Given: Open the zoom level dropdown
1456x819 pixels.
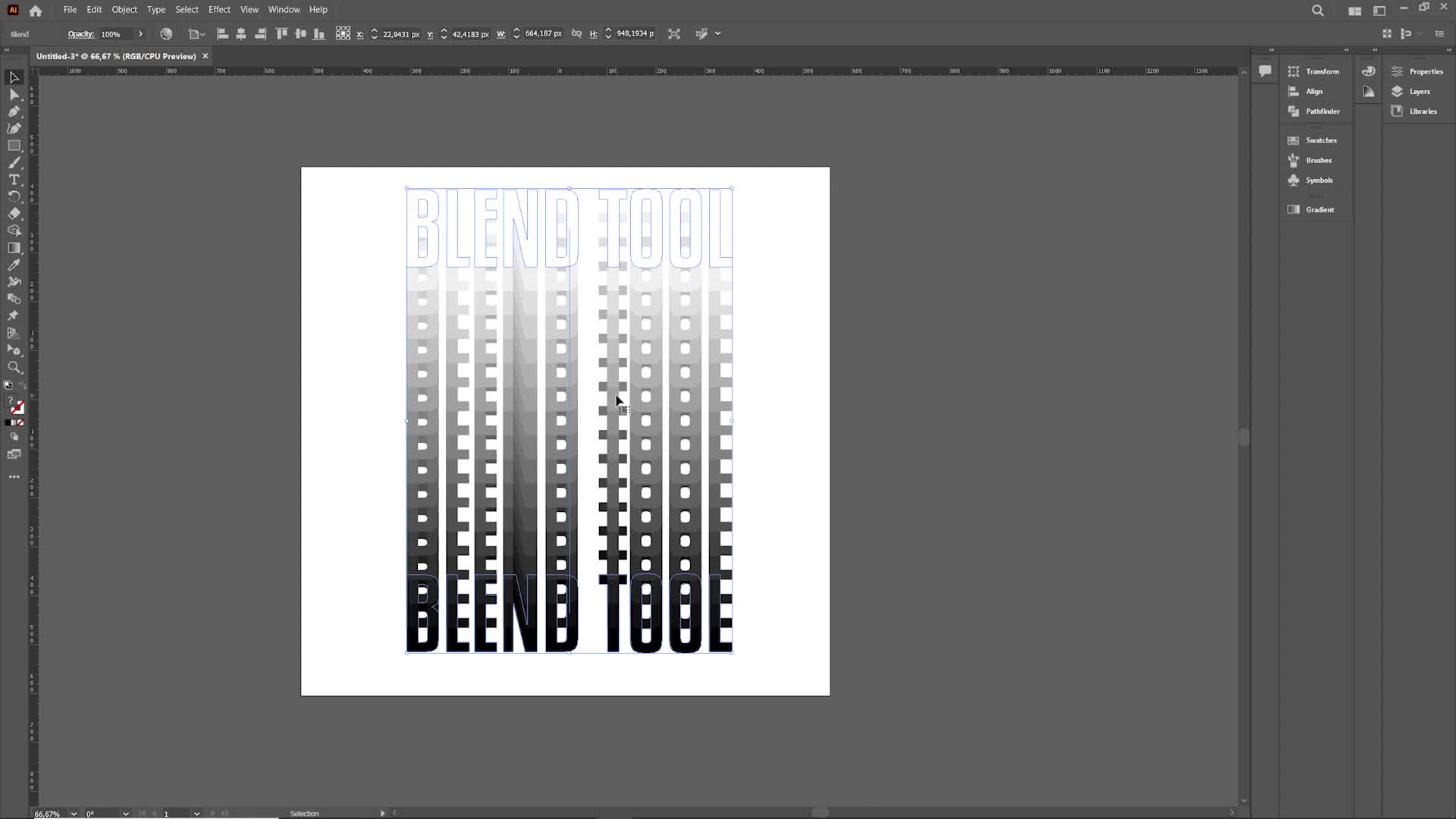Looking at the screenshot, I should (74, 814).
